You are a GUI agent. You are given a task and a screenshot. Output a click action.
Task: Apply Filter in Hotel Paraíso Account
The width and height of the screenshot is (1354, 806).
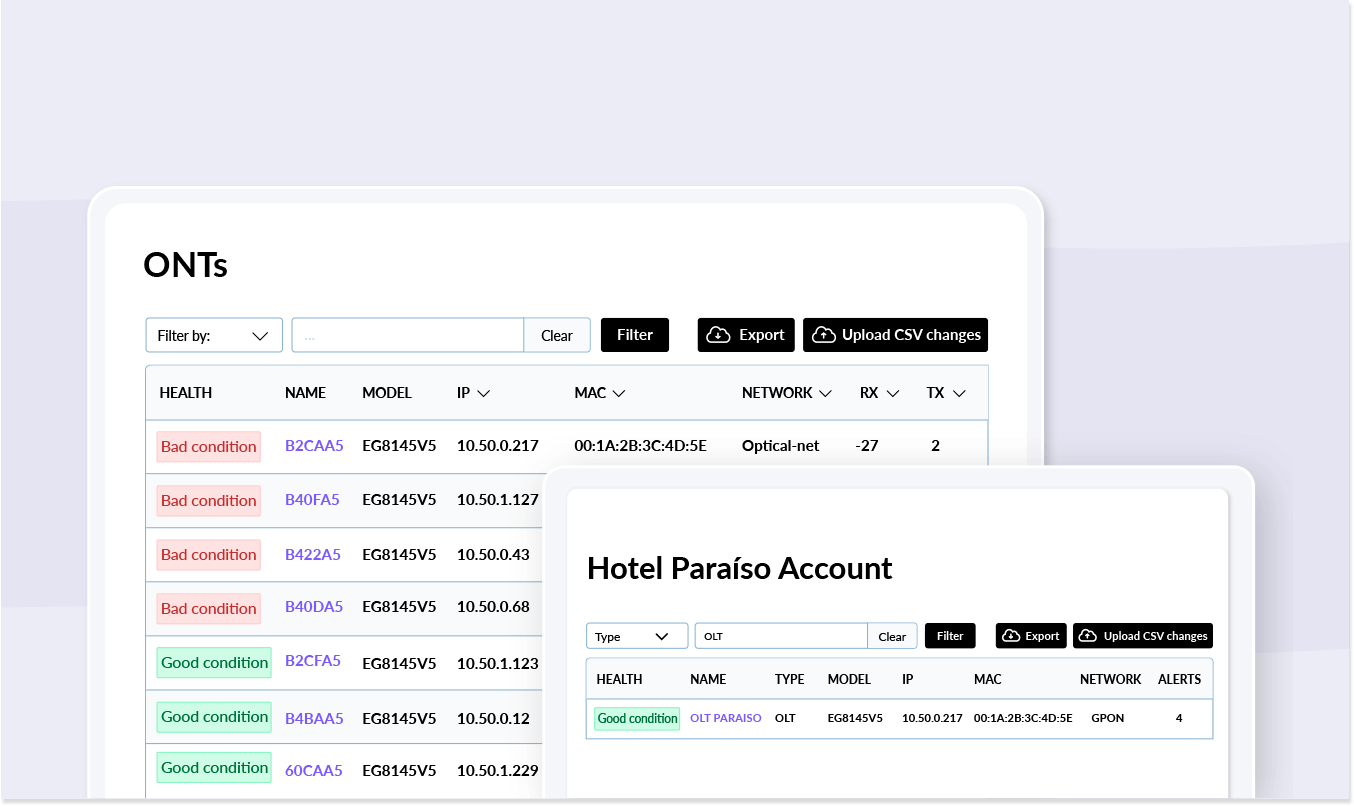950,636
